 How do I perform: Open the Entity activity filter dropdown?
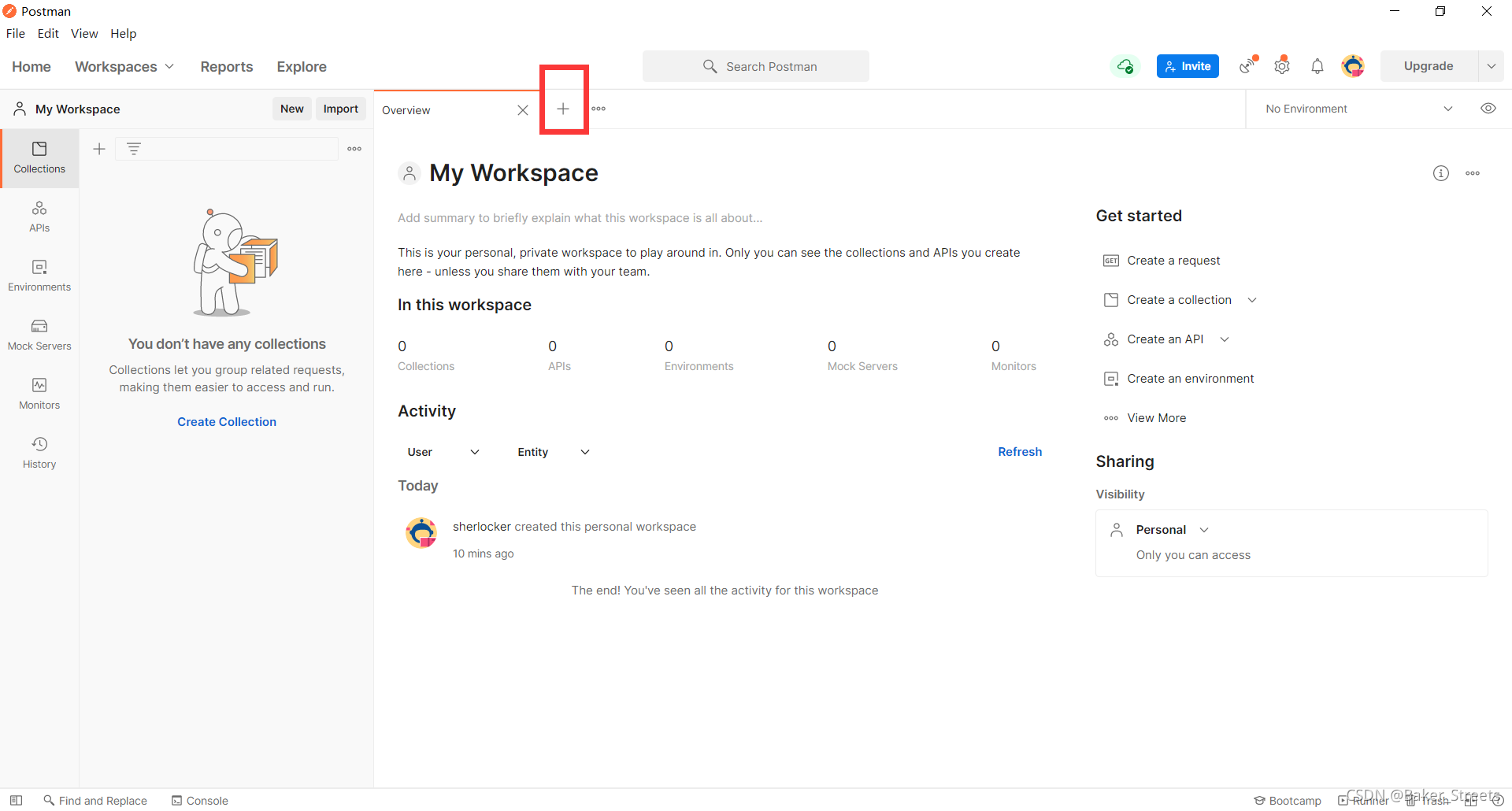click(554, 452)
